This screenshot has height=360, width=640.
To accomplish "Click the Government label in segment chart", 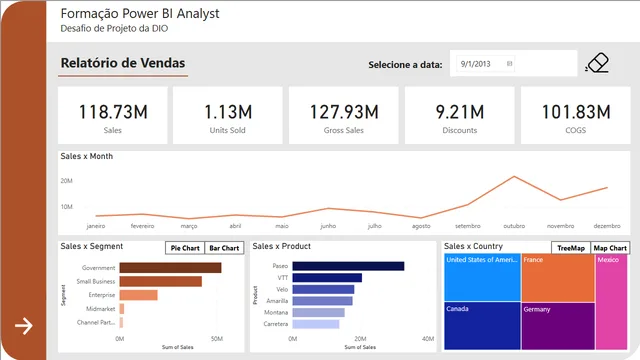I will 98,268.
